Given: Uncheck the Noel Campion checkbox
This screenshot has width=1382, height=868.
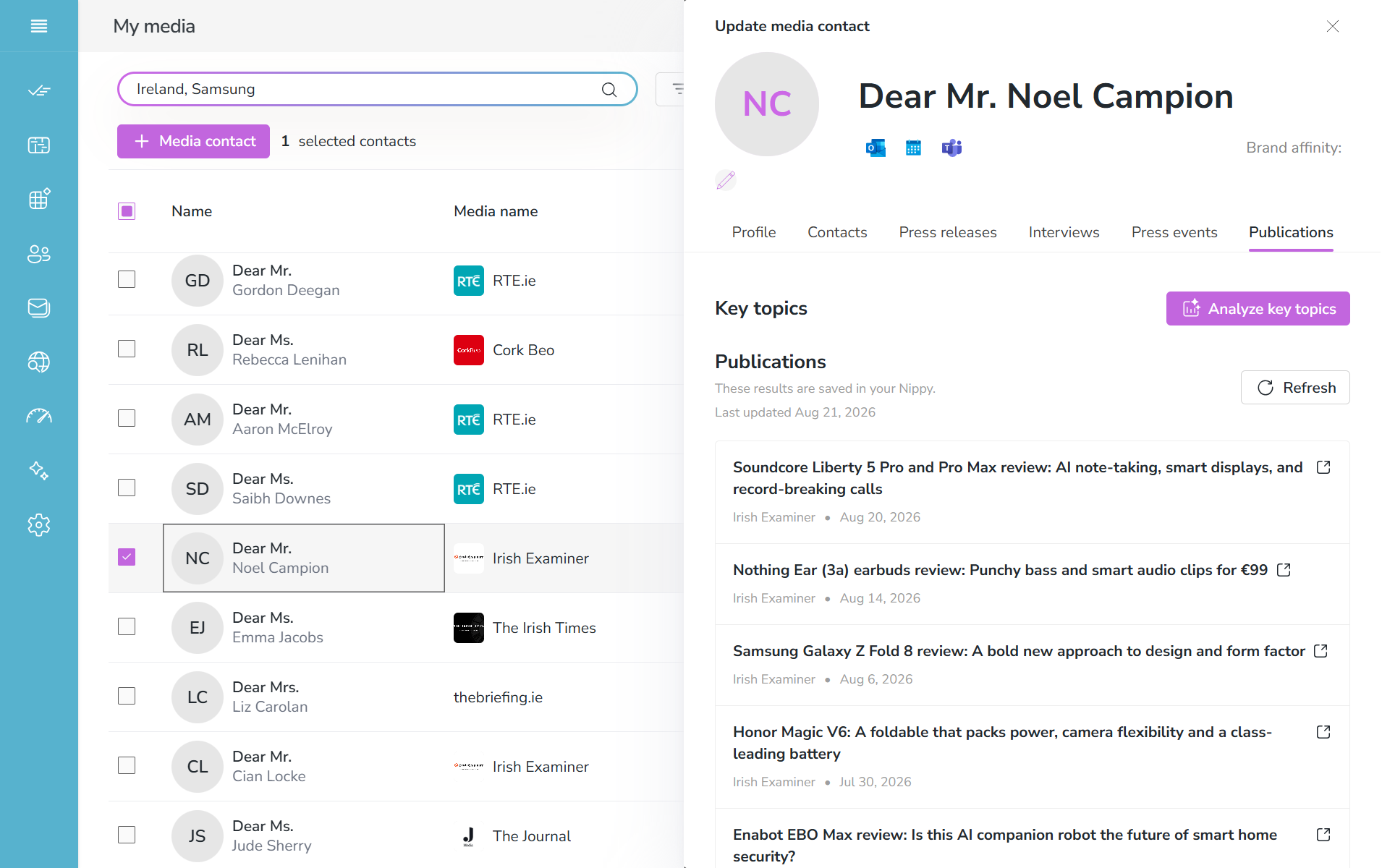Looking at the screenshot, I should pos(127,557).
